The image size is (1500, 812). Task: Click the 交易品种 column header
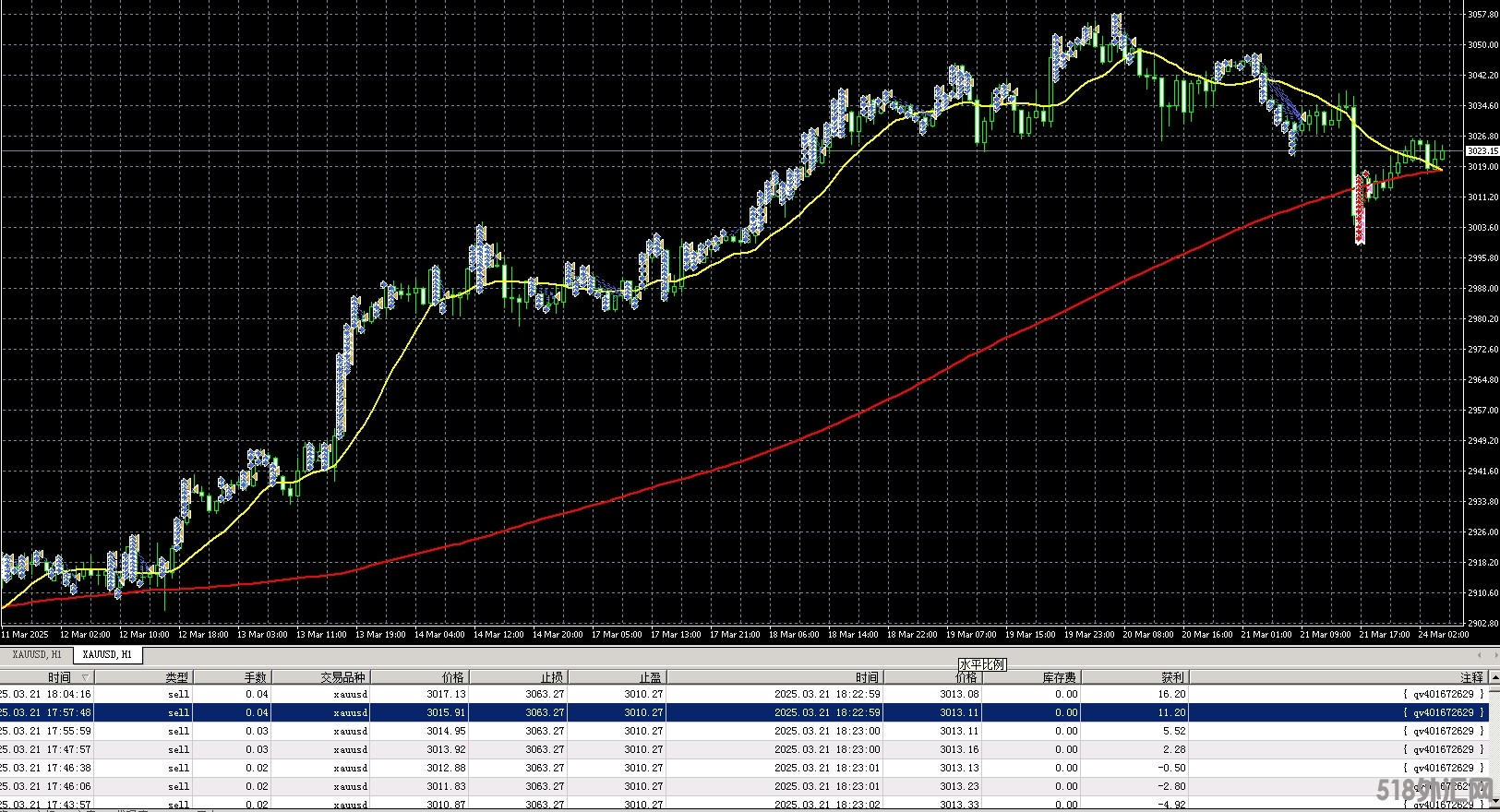tap(342, 677)
